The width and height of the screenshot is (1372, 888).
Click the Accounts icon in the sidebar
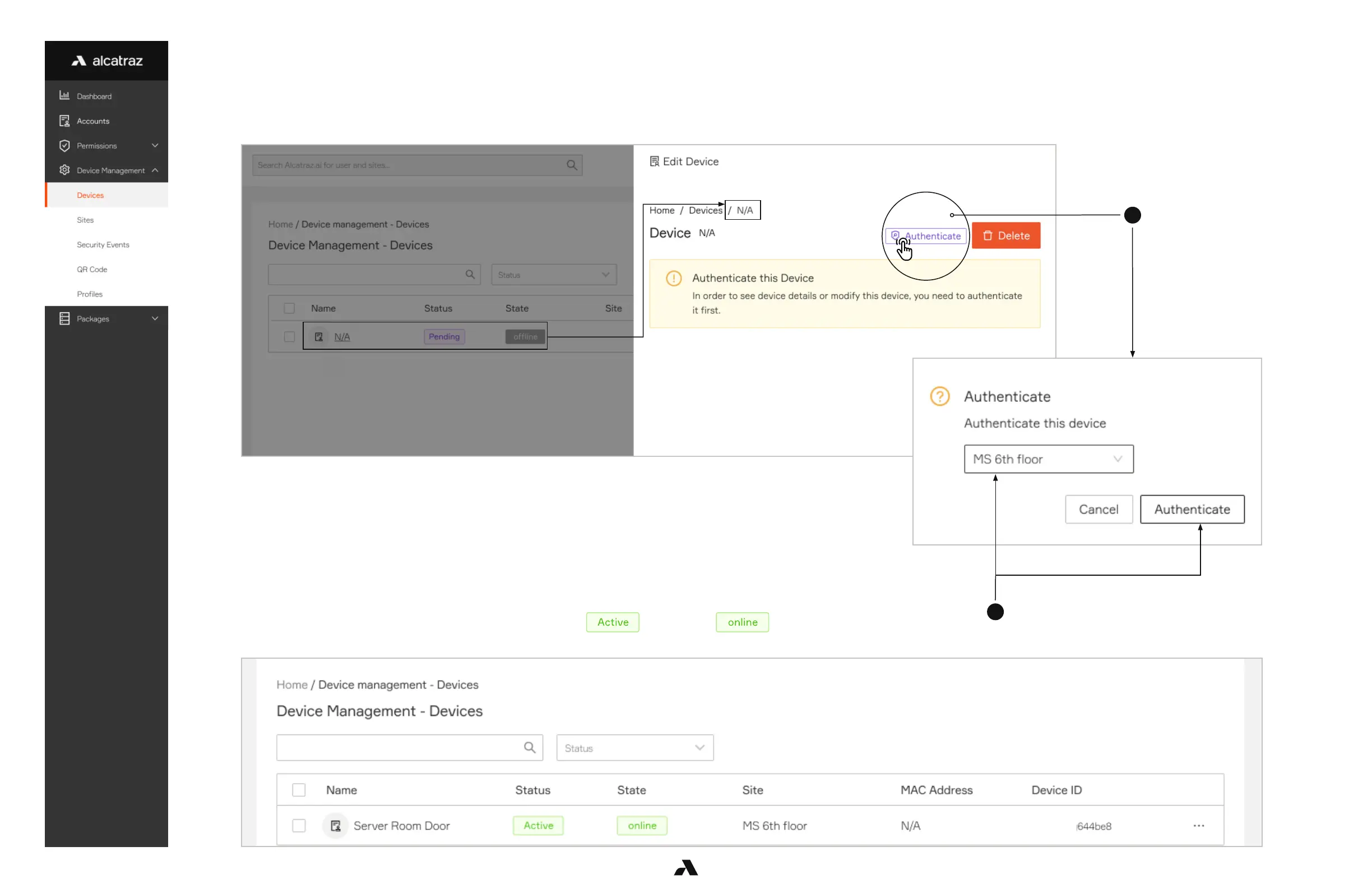pos(64,121)
